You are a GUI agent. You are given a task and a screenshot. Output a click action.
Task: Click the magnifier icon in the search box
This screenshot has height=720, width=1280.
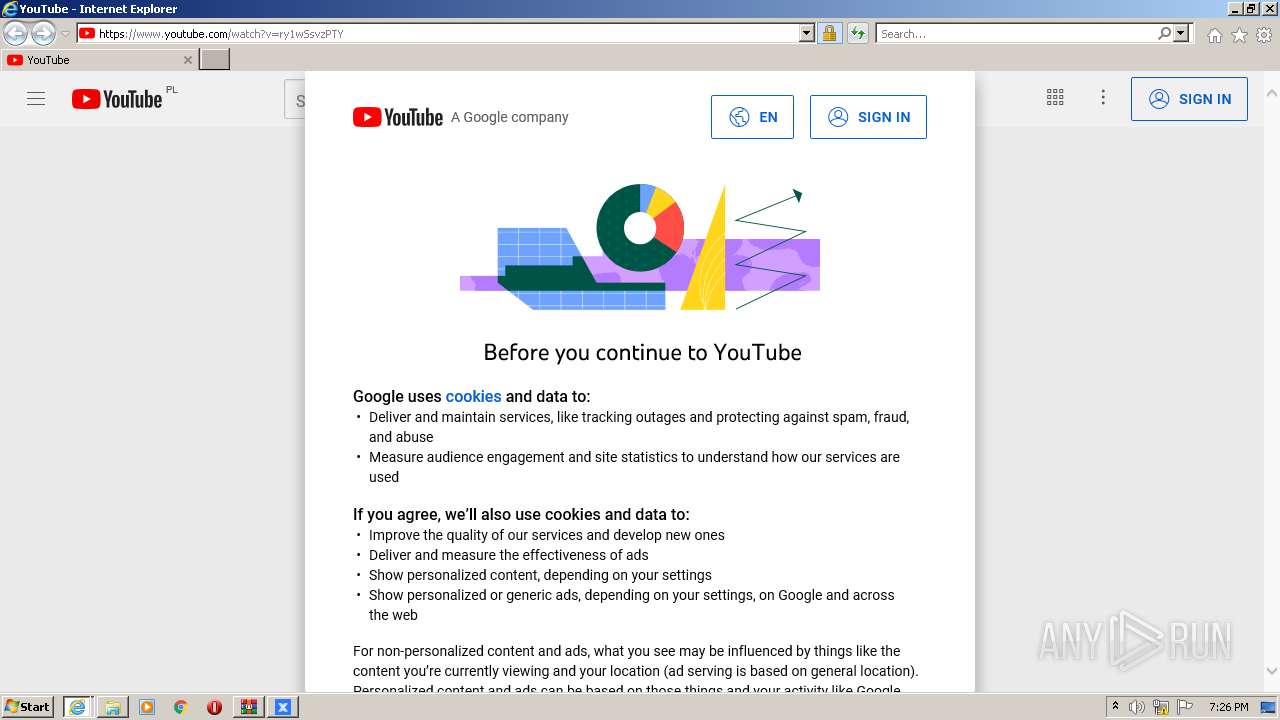[x=1164, y=33]
